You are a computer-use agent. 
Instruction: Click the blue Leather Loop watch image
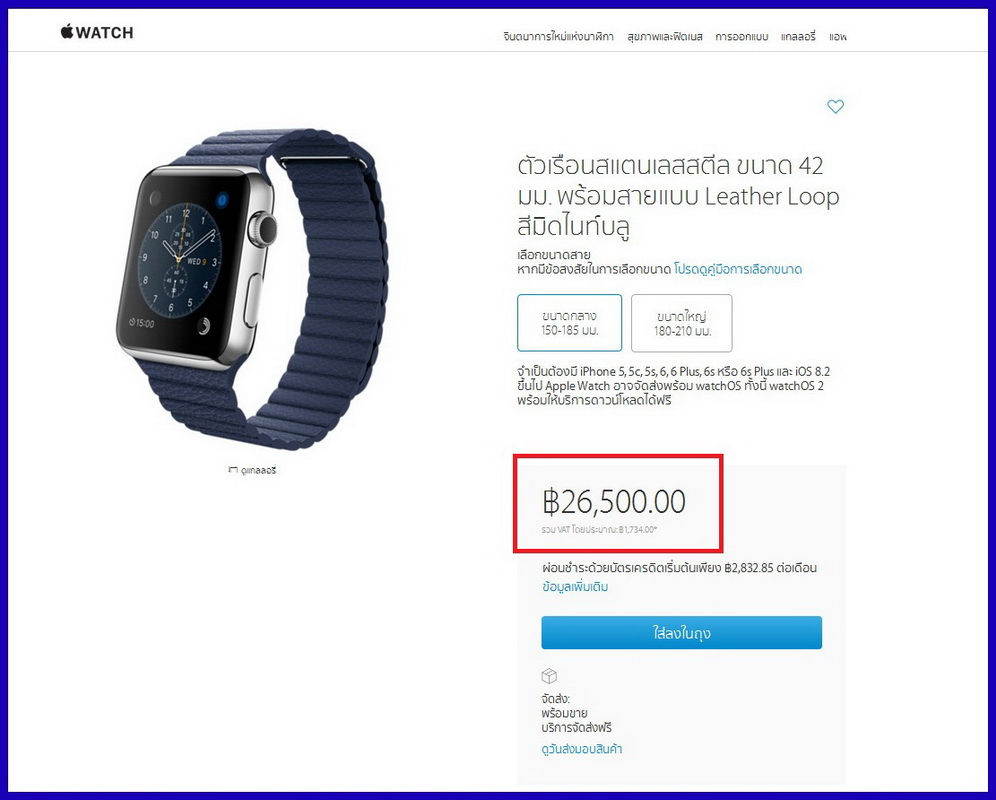click(x=252, y=289)
